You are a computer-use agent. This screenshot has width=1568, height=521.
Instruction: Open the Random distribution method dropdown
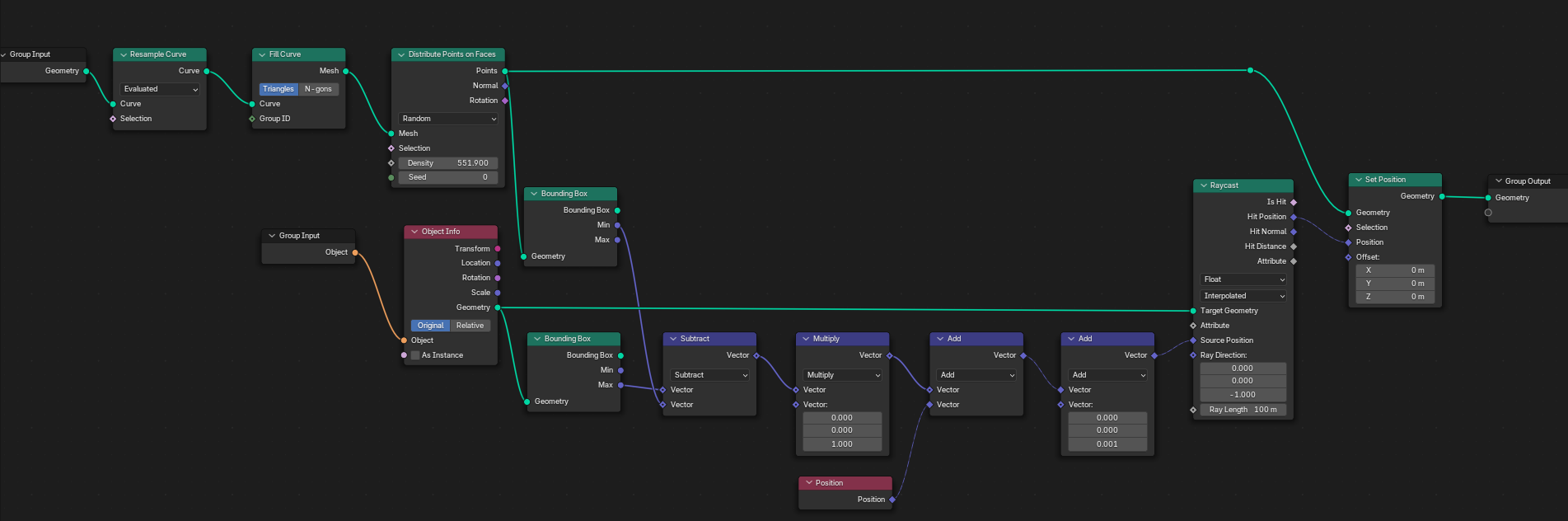click(x=448, y=119)
